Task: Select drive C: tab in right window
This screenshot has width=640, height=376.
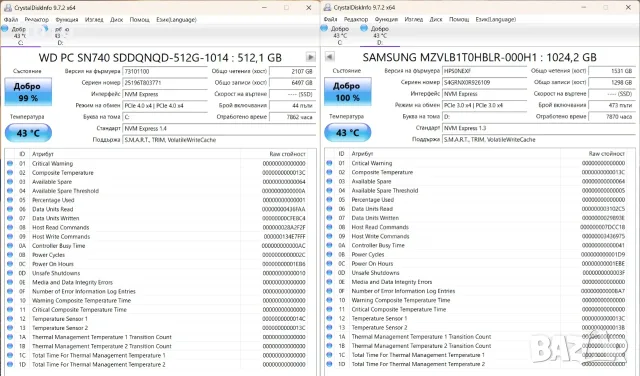Action: click(340, 35)
